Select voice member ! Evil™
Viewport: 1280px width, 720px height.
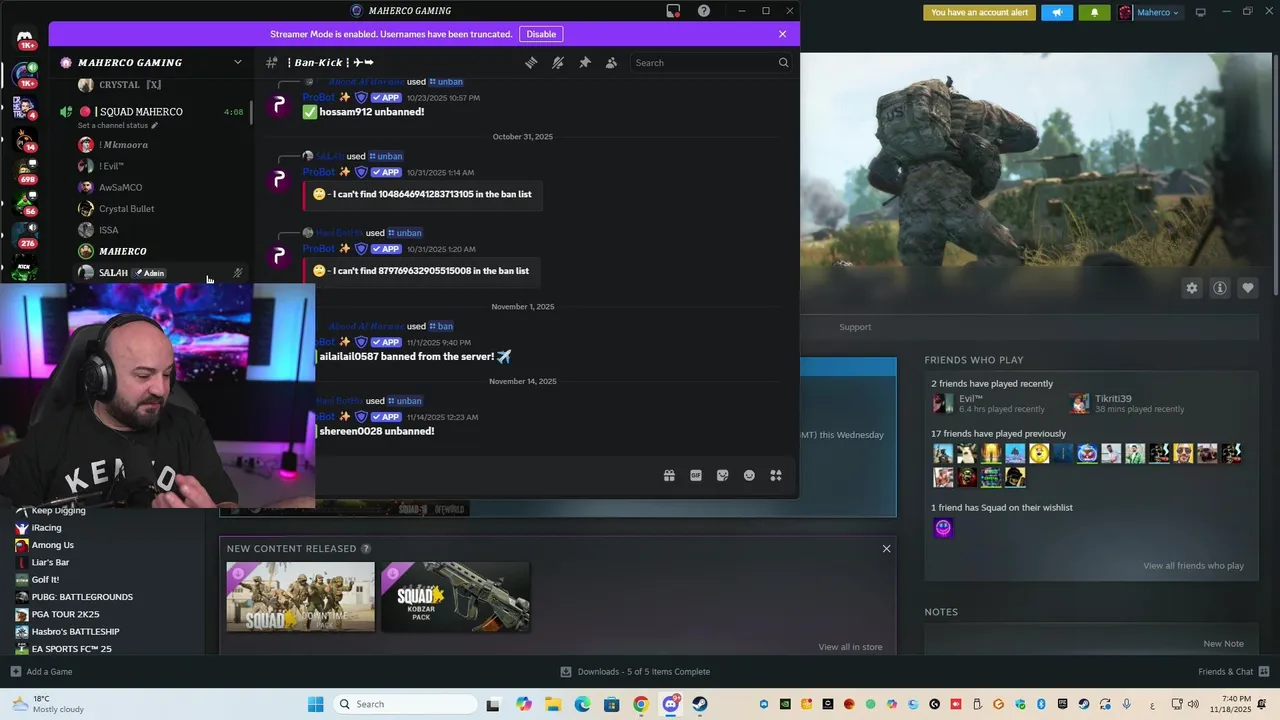111,166
